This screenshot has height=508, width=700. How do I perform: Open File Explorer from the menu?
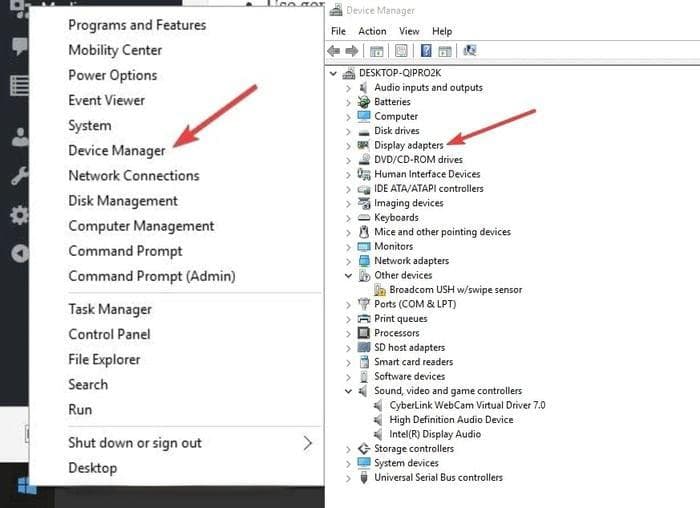coord(104,360)
